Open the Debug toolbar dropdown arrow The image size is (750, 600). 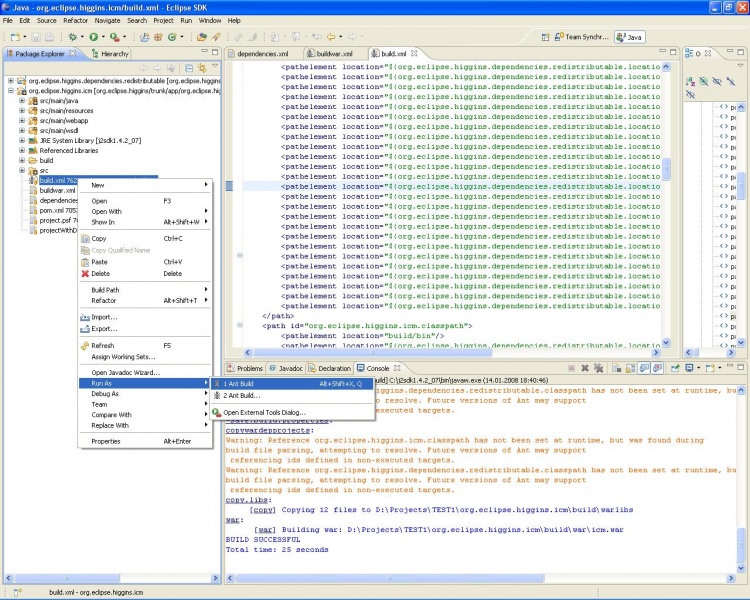(82, 37)
